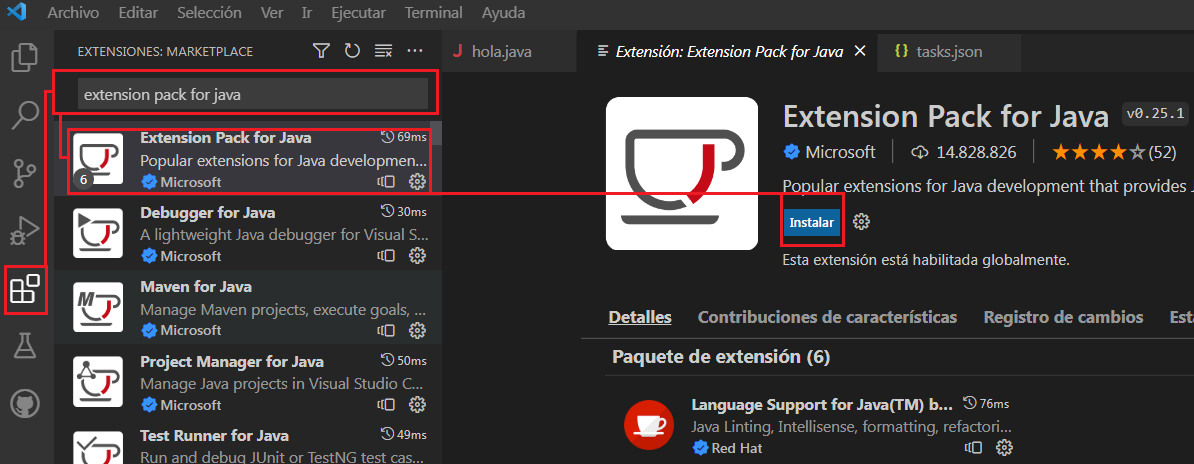1194x464 pixels.
Task: Open the Extensions view in activity bar
Action: [x=25, y=290]
